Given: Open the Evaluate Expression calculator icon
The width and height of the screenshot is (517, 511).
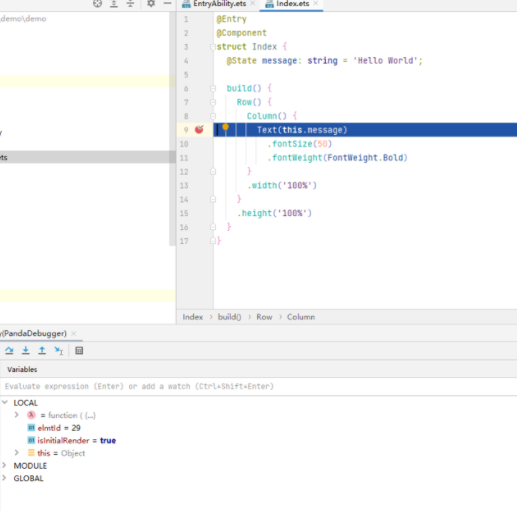Looking at the screenshot, I should point(79,351).
